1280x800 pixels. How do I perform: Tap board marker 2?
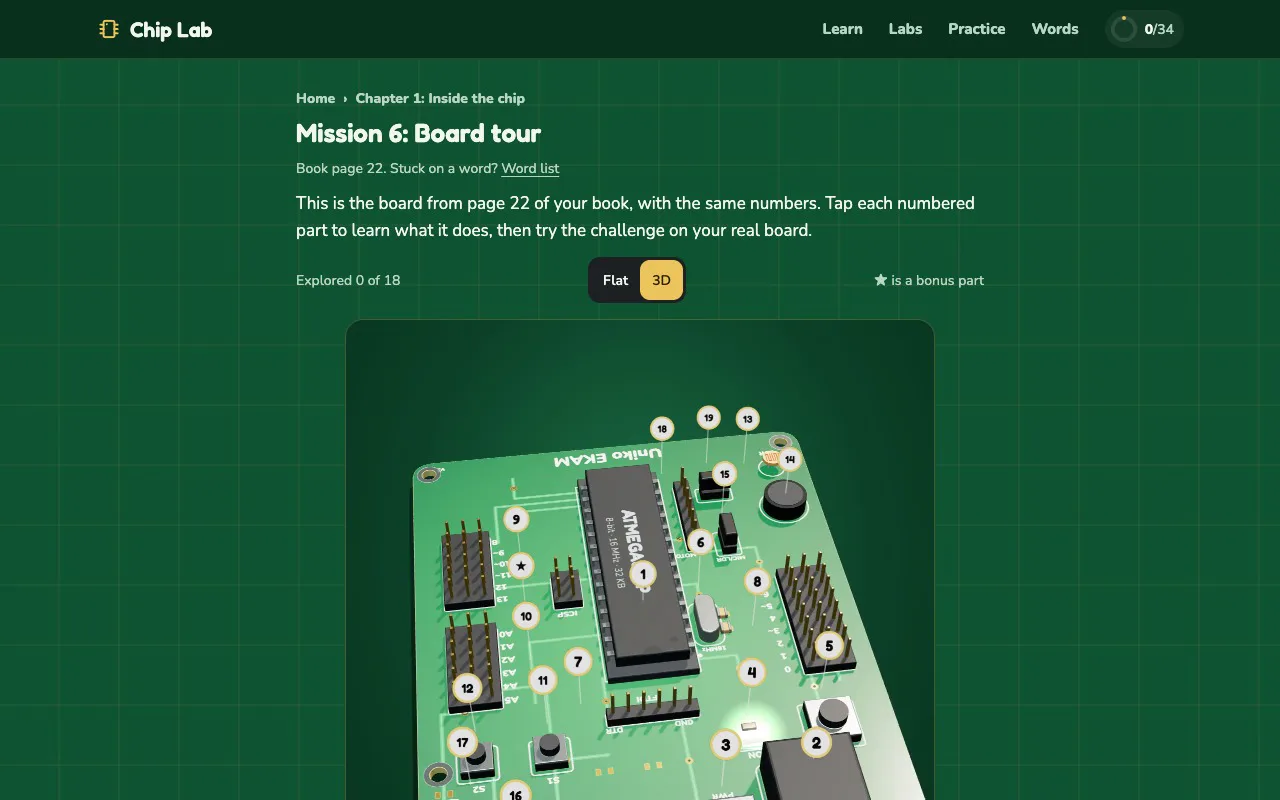(816, 742)
